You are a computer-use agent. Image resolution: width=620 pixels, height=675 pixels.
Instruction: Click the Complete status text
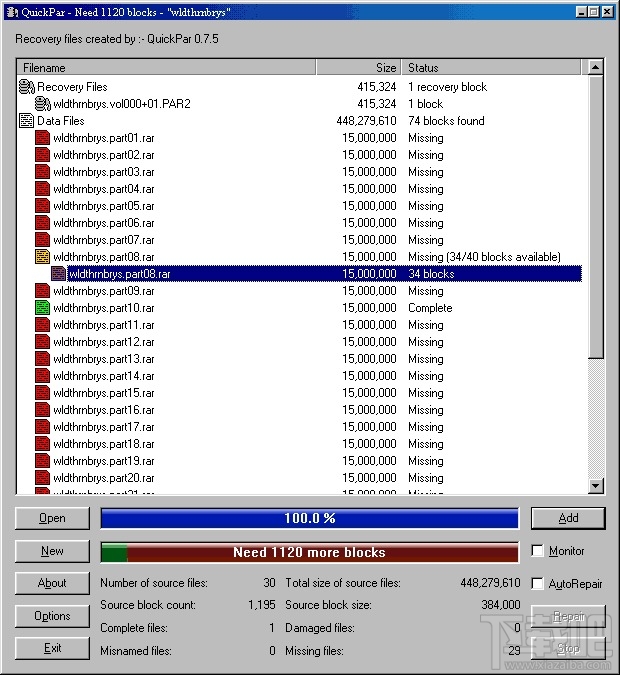coord(431,308)
